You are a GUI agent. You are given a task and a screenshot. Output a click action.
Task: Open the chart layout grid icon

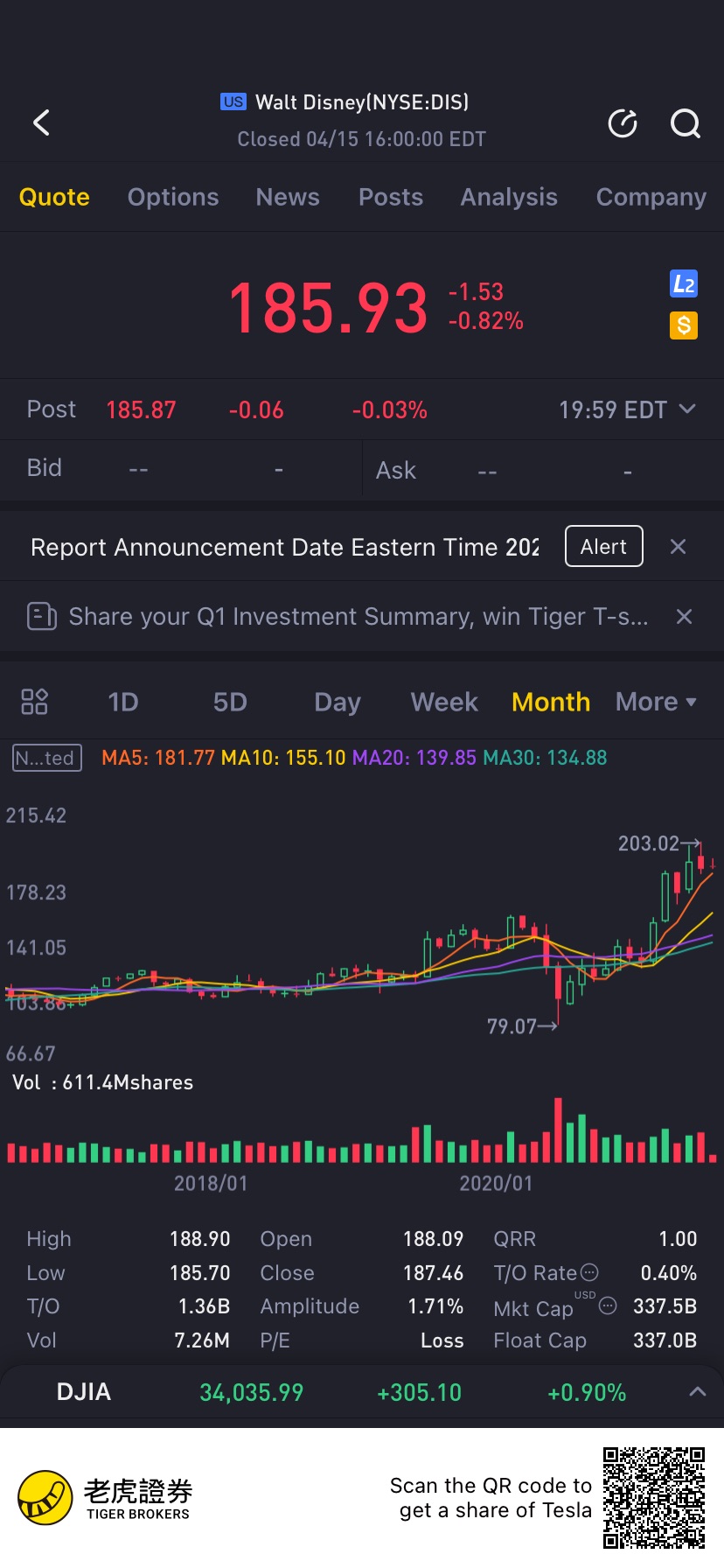[34, 702]
